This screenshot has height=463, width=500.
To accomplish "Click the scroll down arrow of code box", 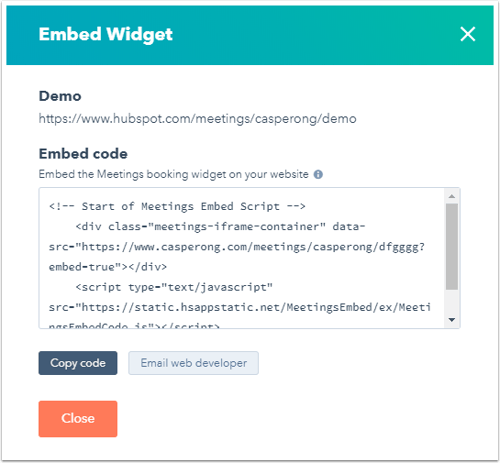I will 452,320.
